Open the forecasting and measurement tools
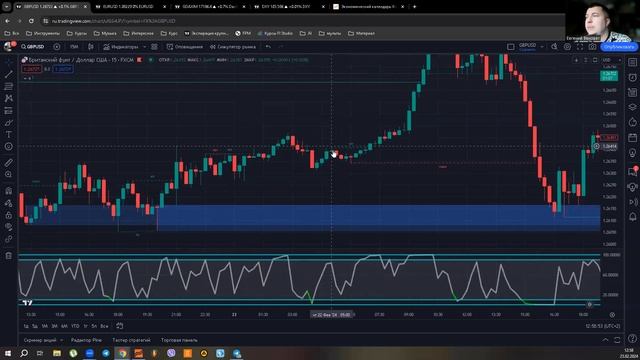The width and height of the screenshot is (640, 360). tap(9, 111)
